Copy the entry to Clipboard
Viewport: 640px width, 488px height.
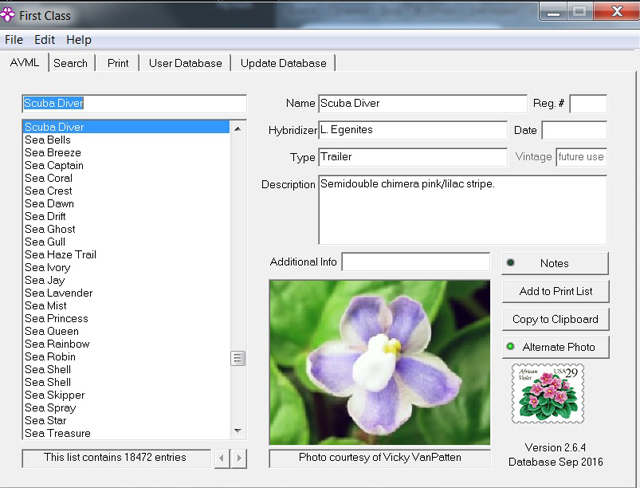[x=556, y=319]
